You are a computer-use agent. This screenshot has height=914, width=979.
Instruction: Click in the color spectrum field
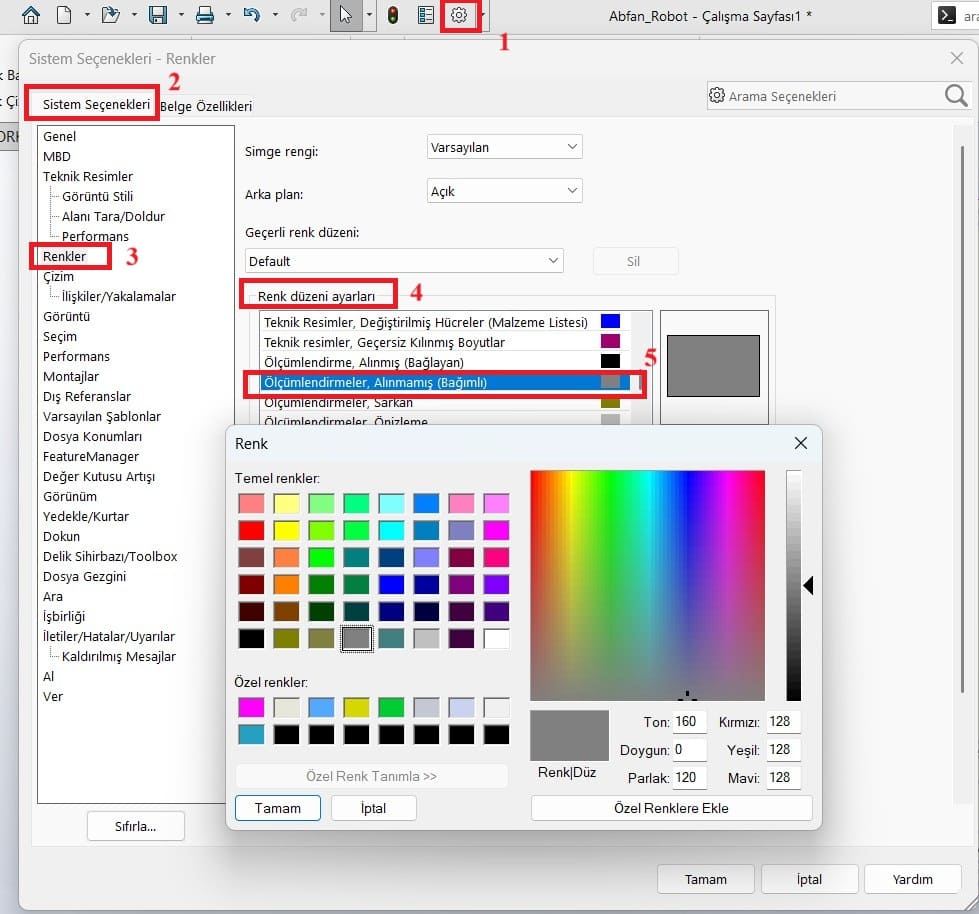tap(647, 585)
